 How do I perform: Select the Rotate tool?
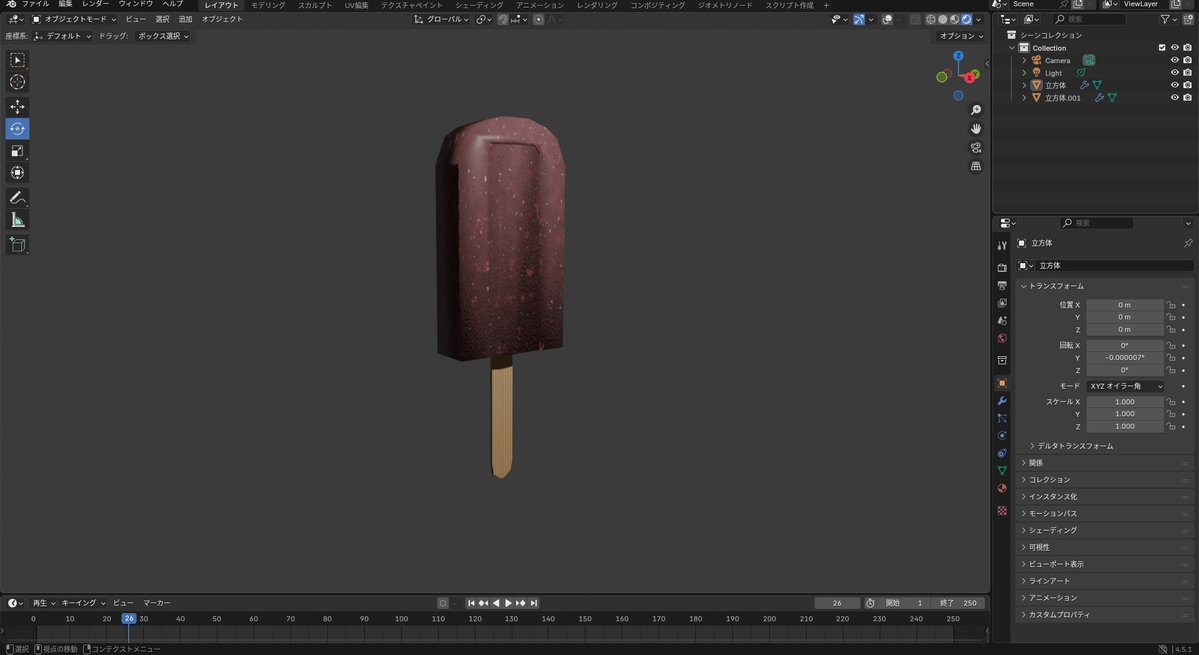click(17, 128)
